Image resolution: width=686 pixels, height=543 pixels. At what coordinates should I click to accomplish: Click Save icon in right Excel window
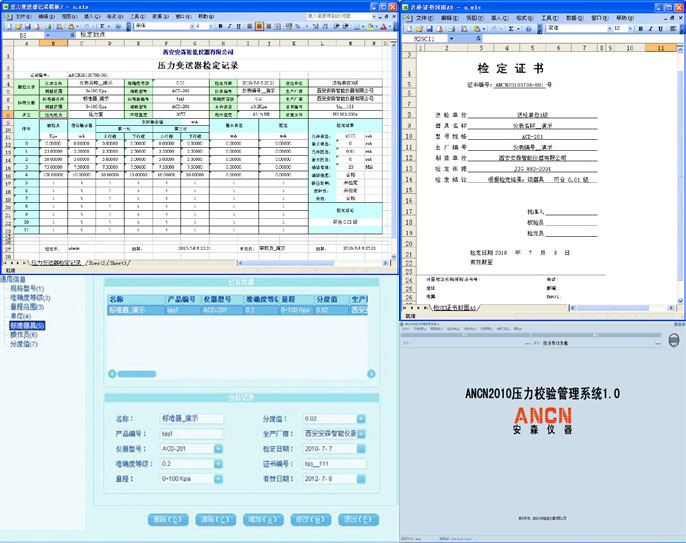[x=429, y=28]
